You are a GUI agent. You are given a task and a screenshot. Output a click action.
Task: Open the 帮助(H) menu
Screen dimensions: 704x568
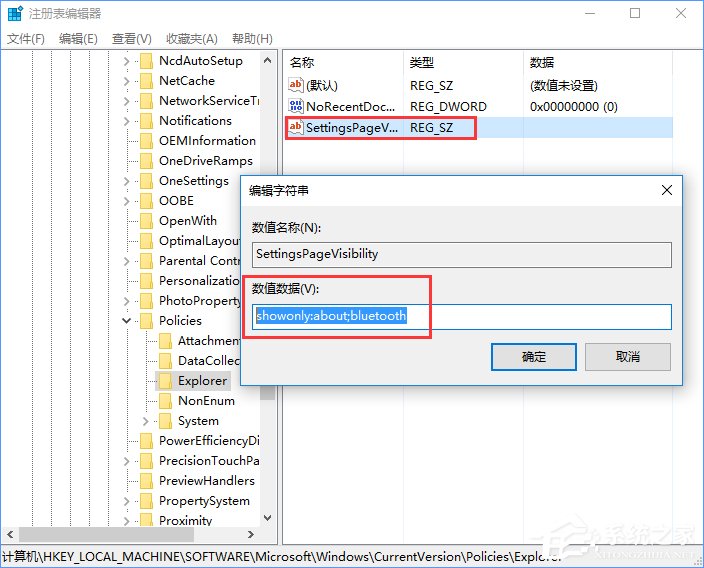click(252, 39)
